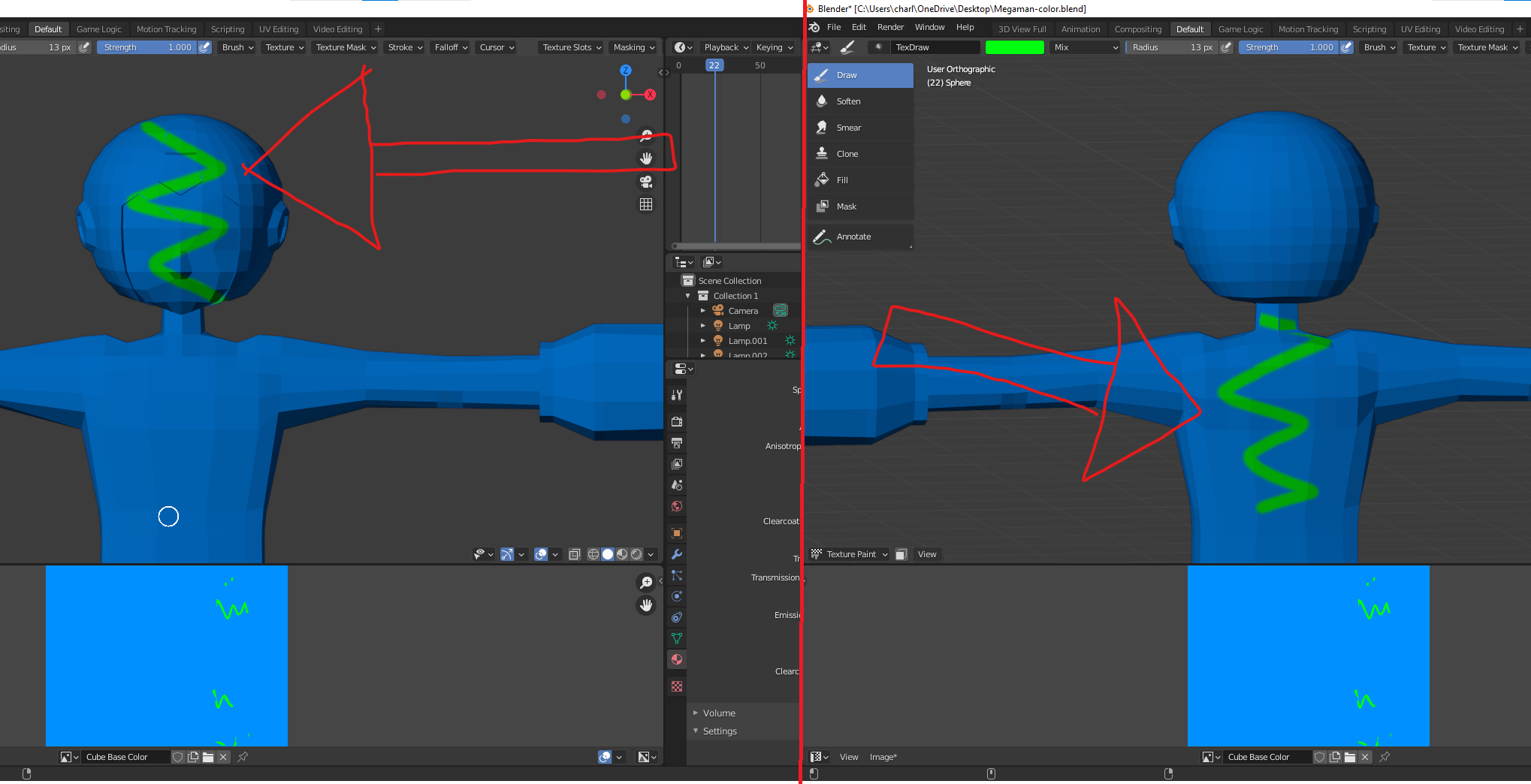Open the Image* menu in image editor
This screenshot has height=784, width=1531.
[883, 757]
